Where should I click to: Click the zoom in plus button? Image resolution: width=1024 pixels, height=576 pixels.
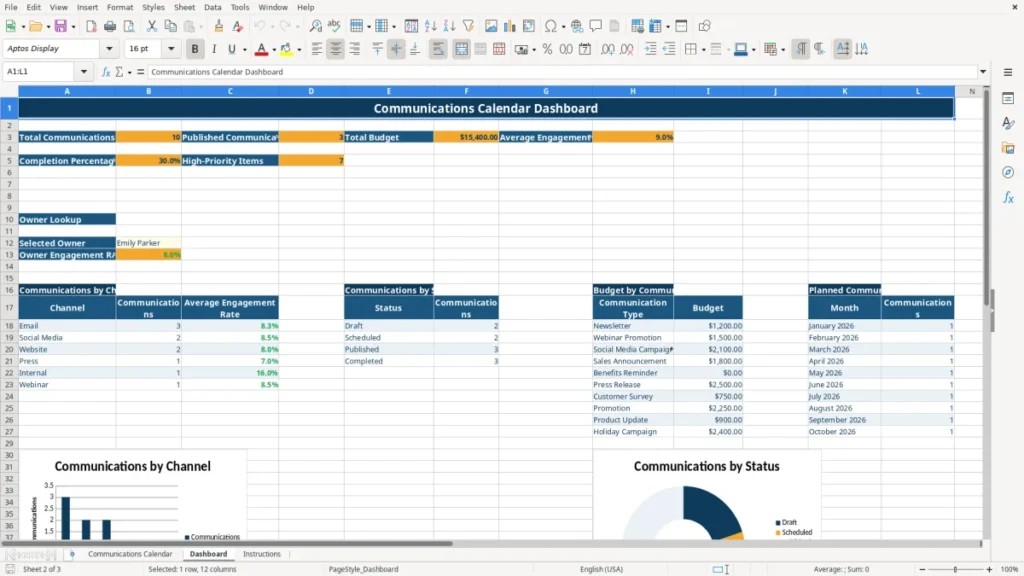point(989,569)
